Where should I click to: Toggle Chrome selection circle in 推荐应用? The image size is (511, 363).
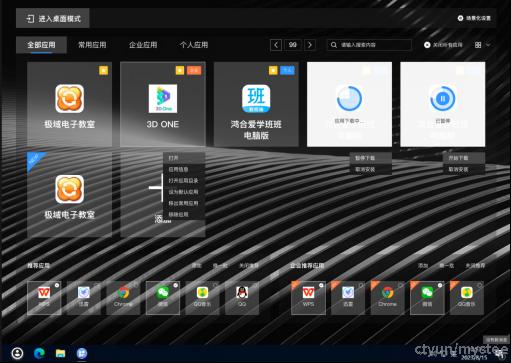click(x=136, y=285)
